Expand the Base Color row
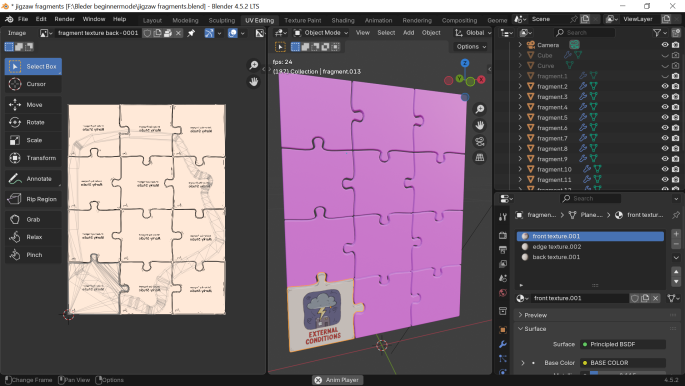This screenshot has width=685, height=386. 523,363
